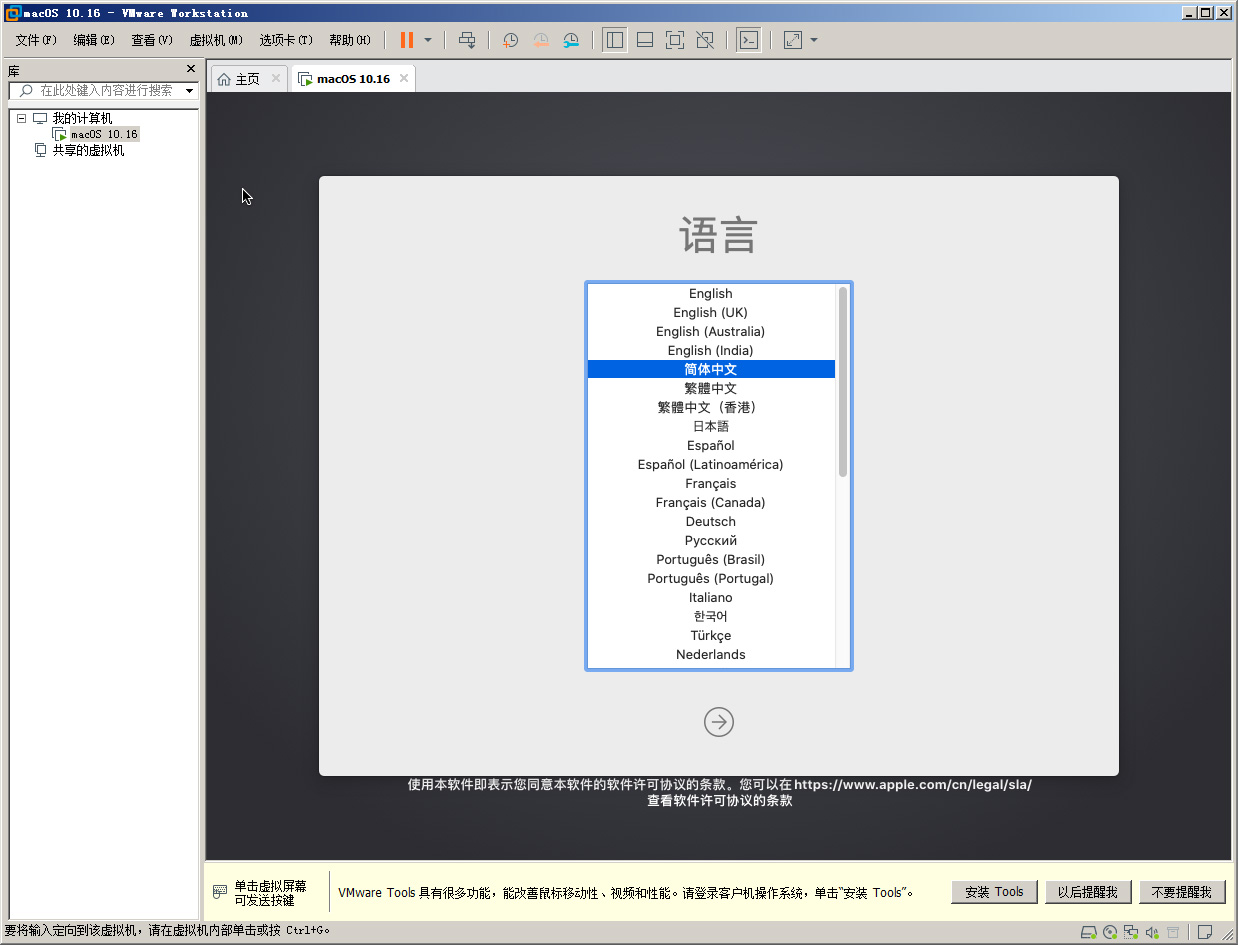Select Español language
Image resolution: width=1238 pixels, height=945 pixels.
pyautogui.click(x=711, y=445)
